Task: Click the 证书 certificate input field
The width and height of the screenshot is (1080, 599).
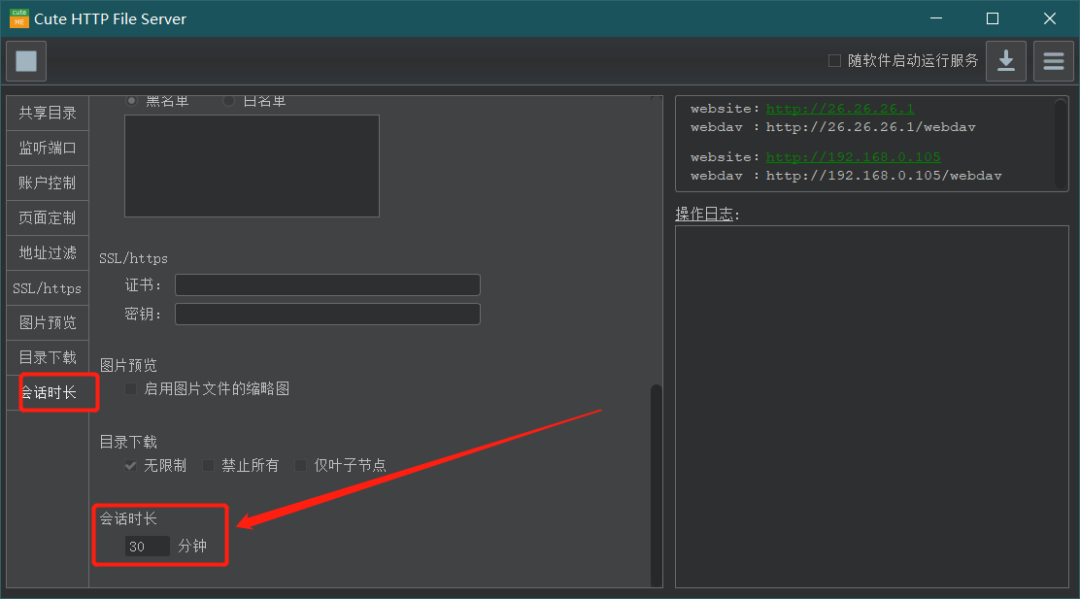Action: point(327,285)
